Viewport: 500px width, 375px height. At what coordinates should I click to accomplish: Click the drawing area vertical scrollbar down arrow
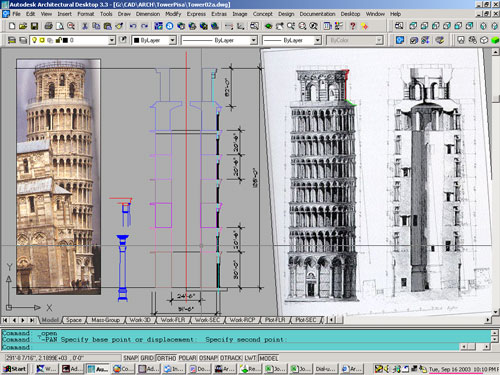point(496,312)
